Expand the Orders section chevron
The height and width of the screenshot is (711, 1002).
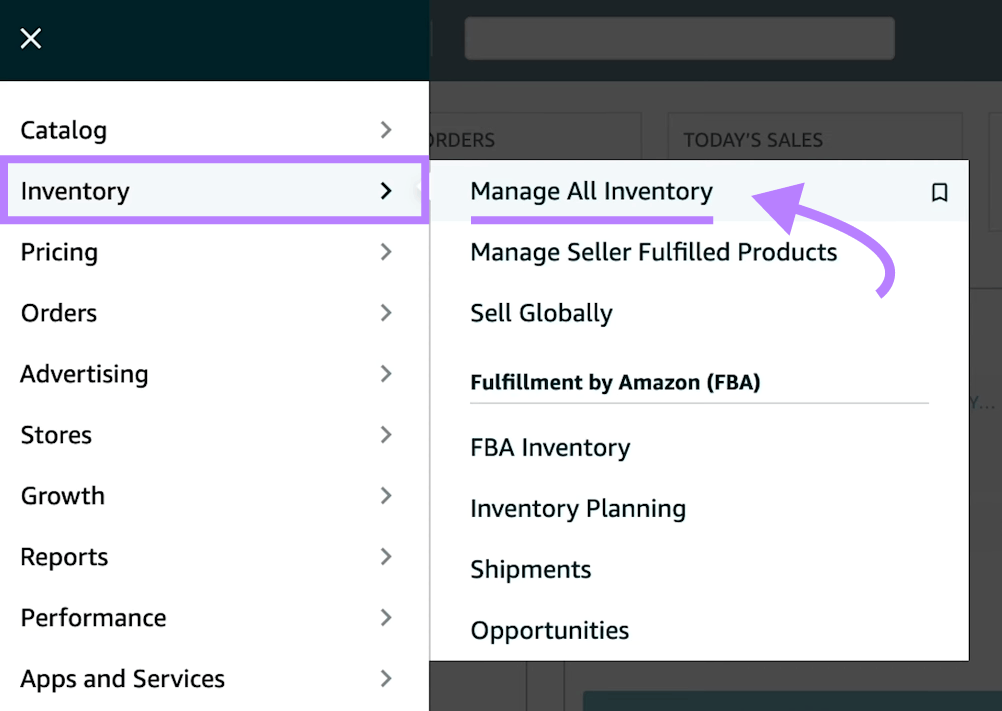pos(386,313)
